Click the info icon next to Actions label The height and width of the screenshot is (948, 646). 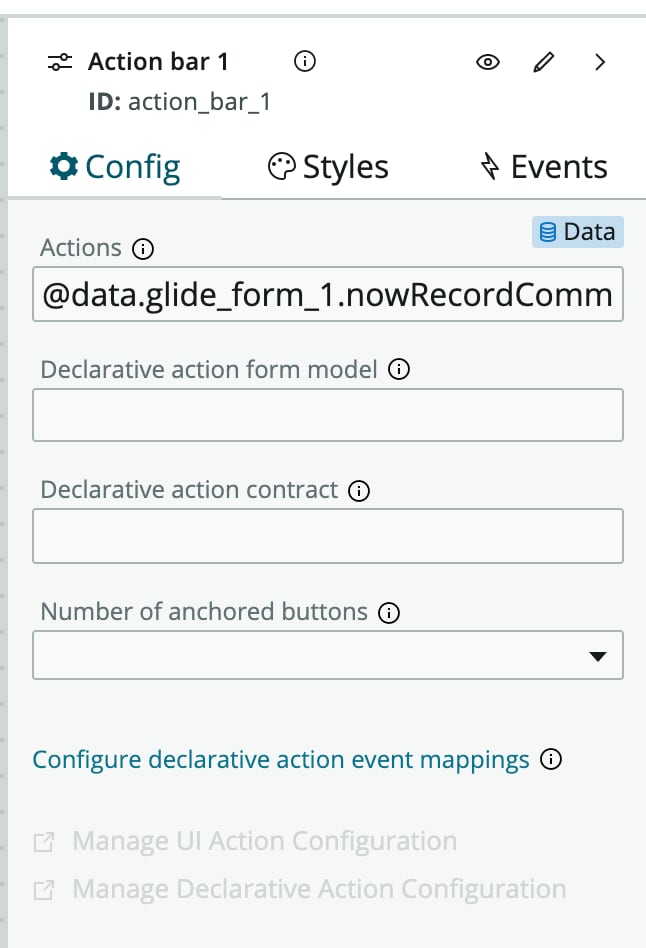tap(143, 248)
